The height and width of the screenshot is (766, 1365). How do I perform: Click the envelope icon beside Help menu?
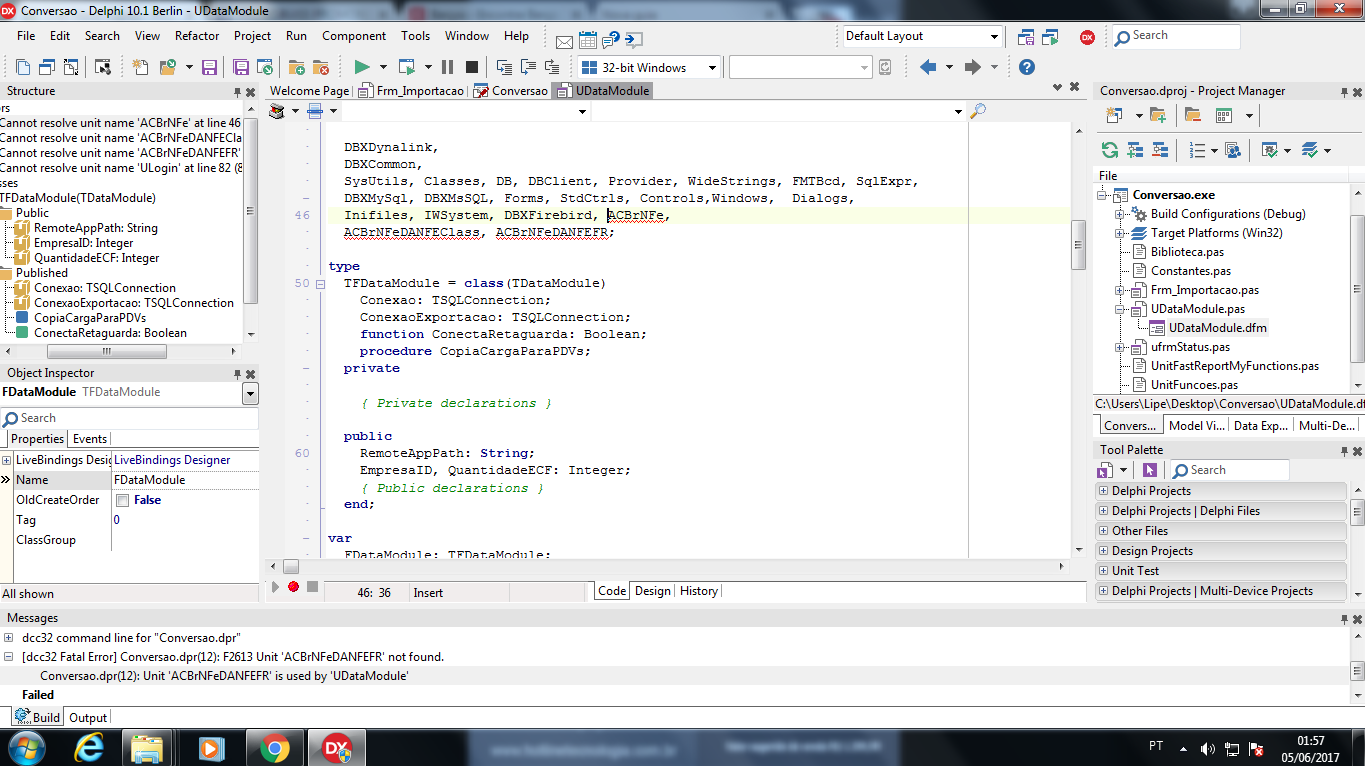pyautogui.click(x=564, y=42)
